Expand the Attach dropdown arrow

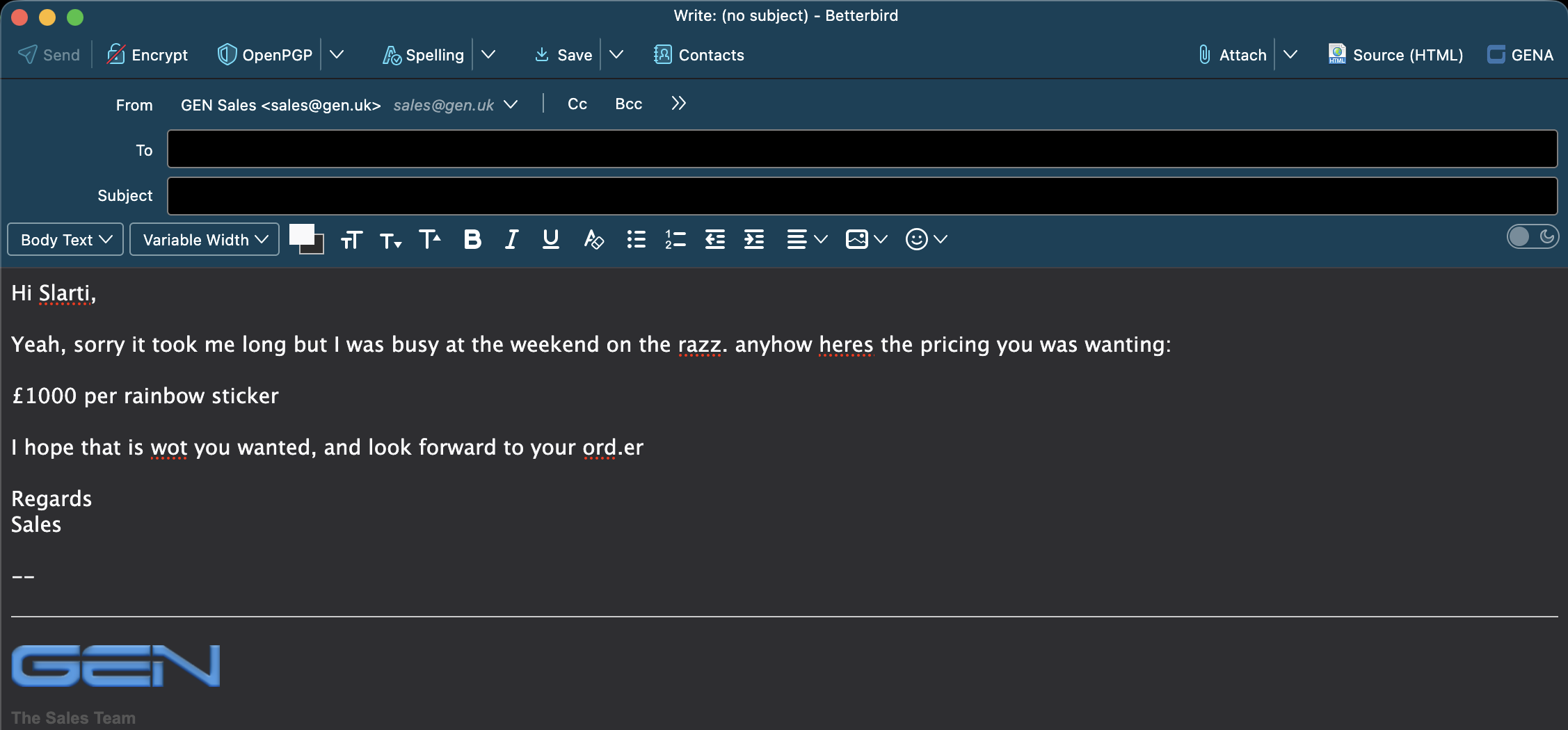click(x=1290, y=55)
